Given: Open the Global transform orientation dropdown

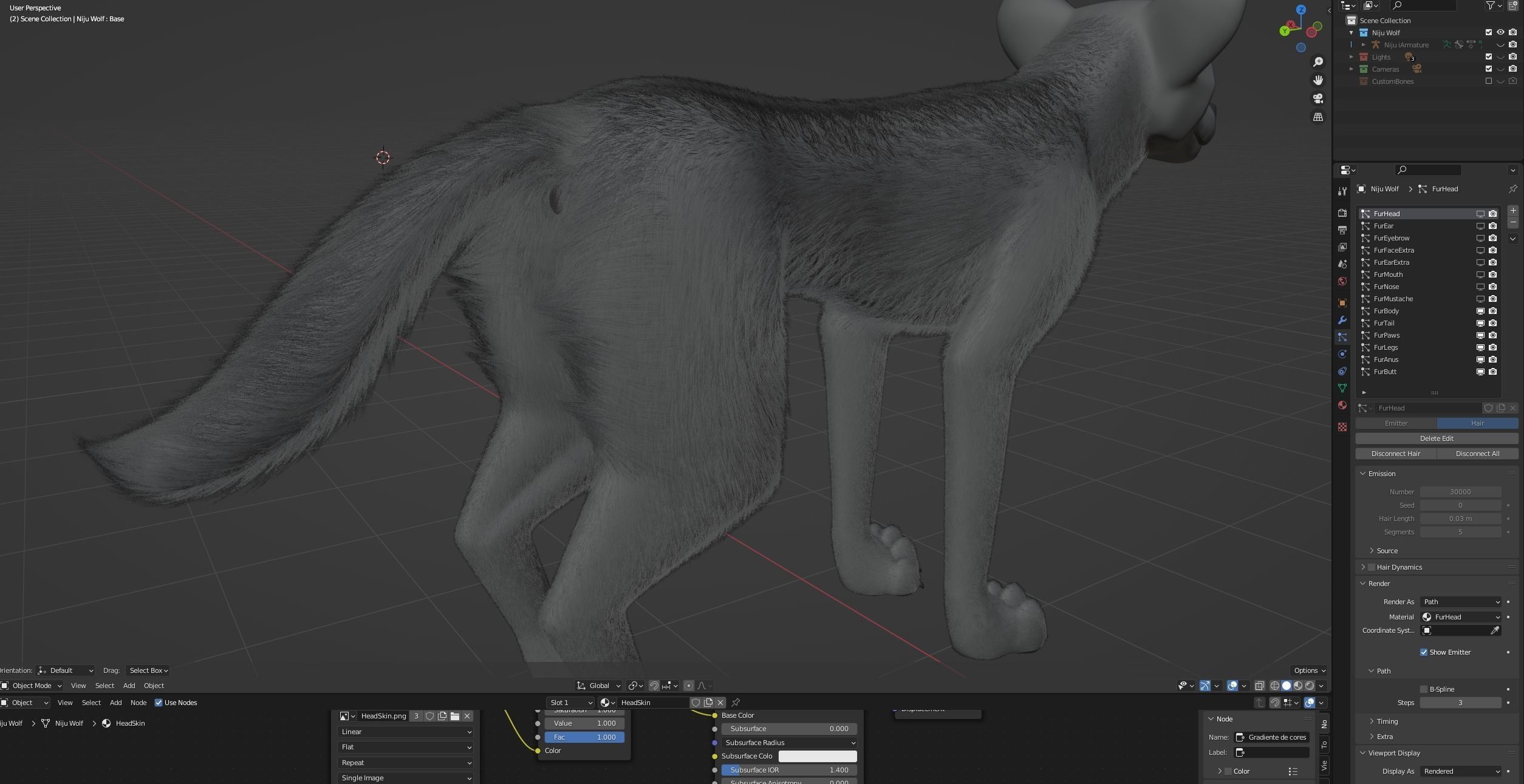Looking at the screenshot, I should point(598,686).
